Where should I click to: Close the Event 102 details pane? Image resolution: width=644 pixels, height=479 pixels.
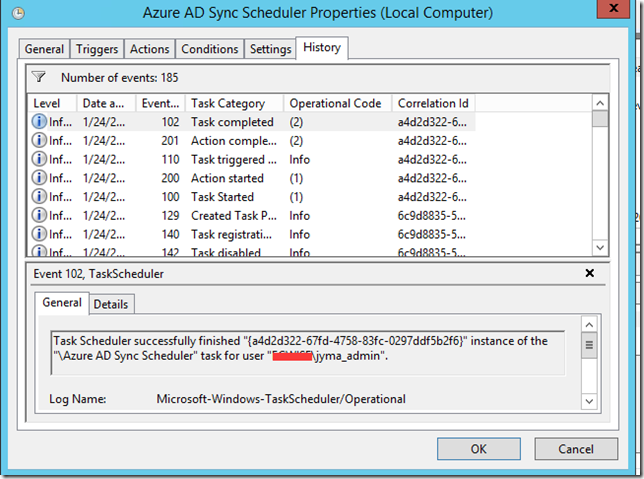(x=589, y=273)
